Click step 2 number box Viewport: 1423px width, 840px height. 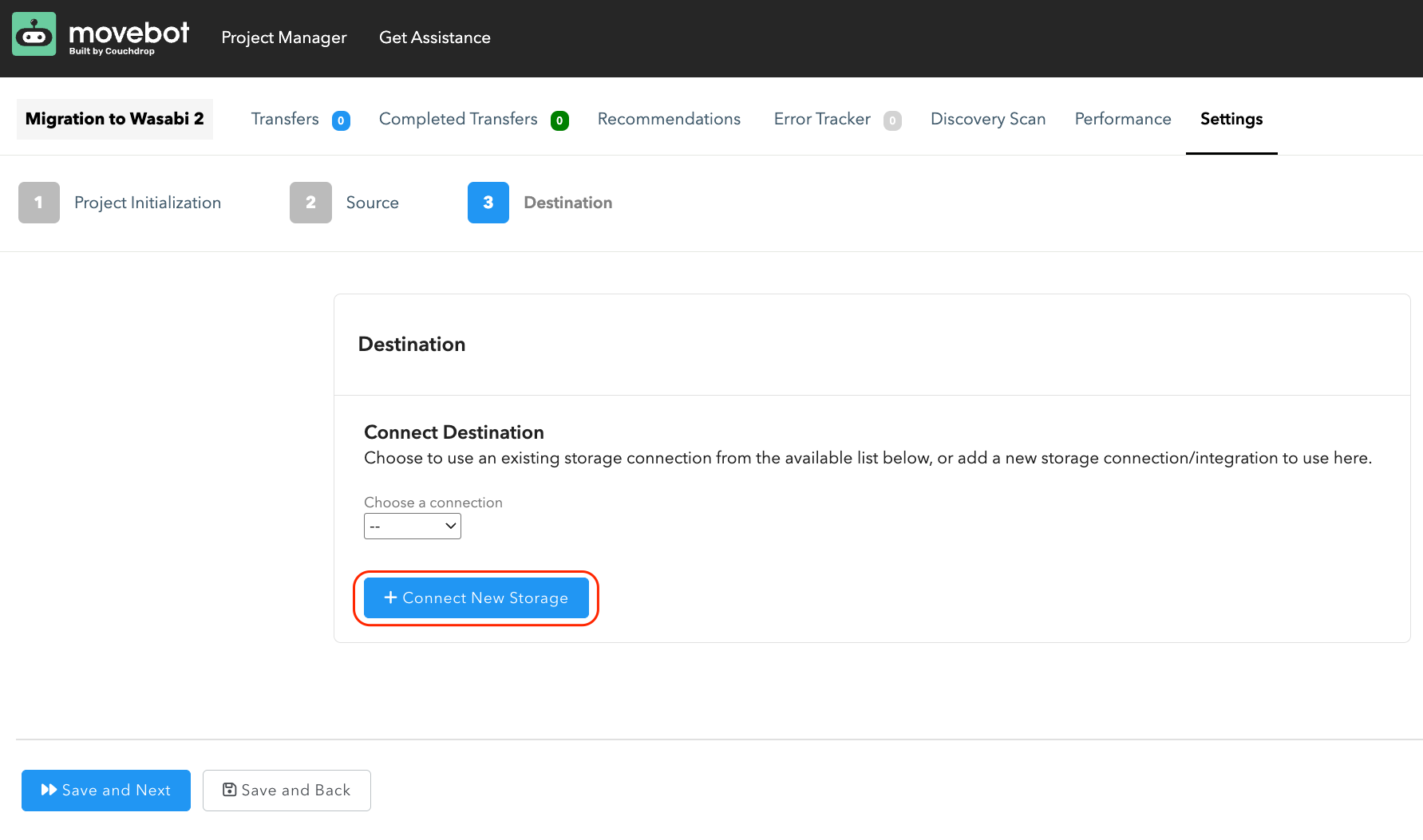point(310,203)
